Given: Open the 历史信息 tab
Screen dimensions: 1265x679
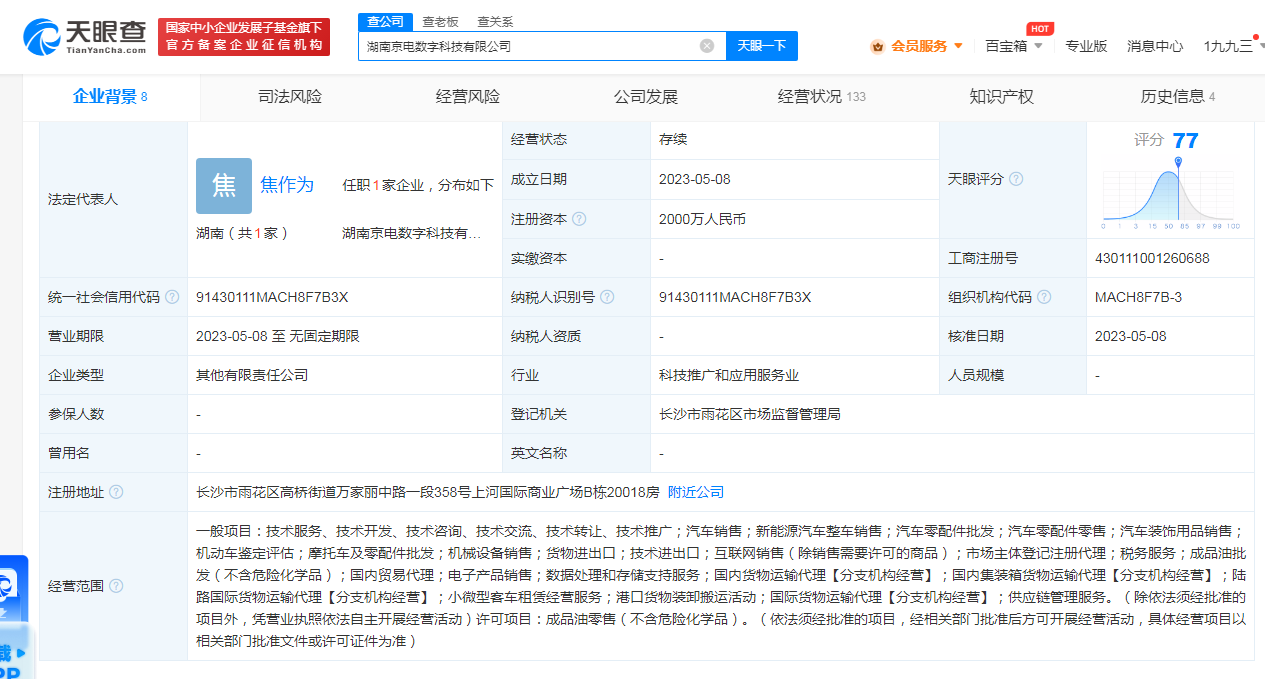Looking at the screenshot, I should (1178, 97).
